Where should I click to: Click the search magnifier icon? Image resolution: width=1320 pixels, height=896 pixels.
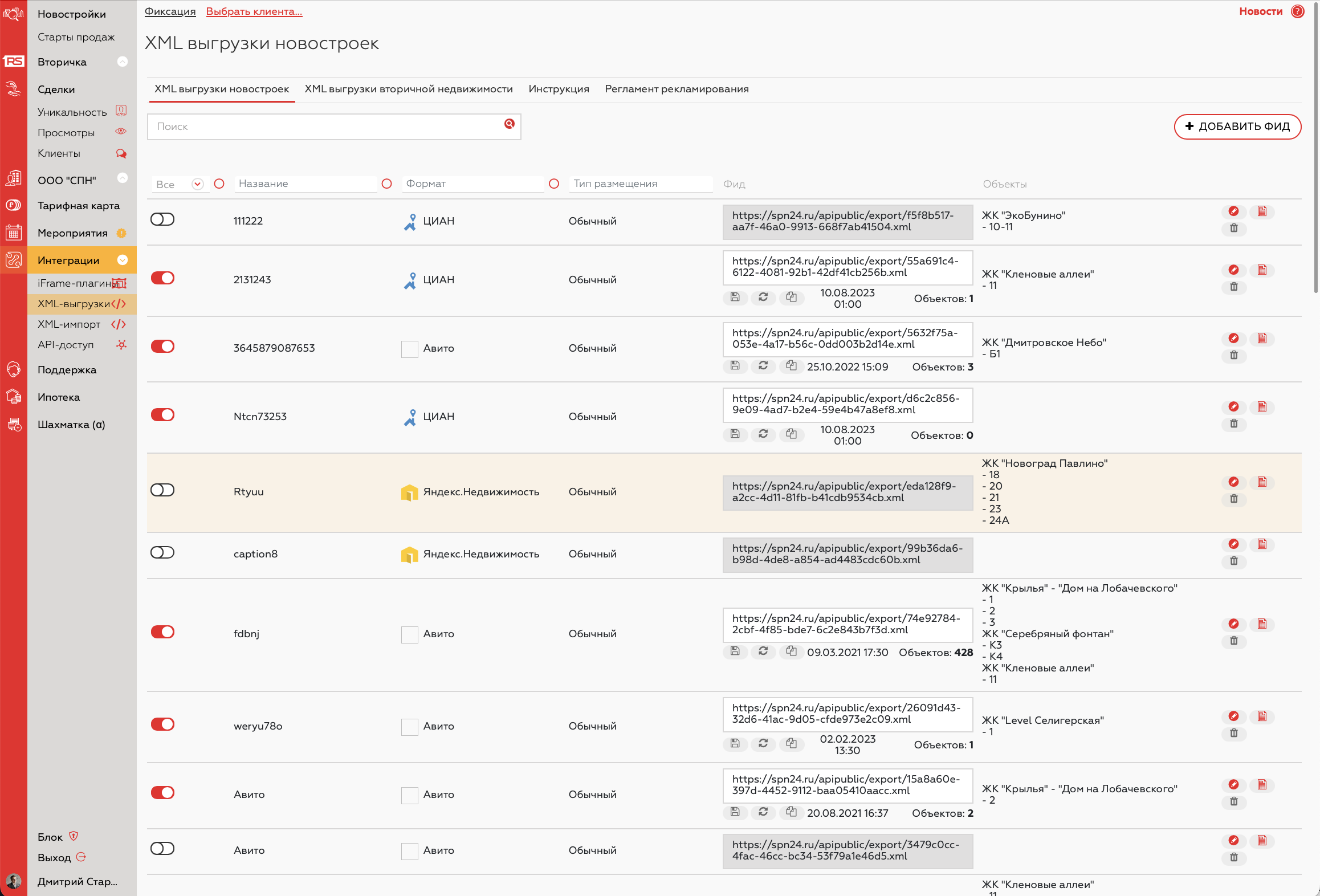click(x=509, y=124)
